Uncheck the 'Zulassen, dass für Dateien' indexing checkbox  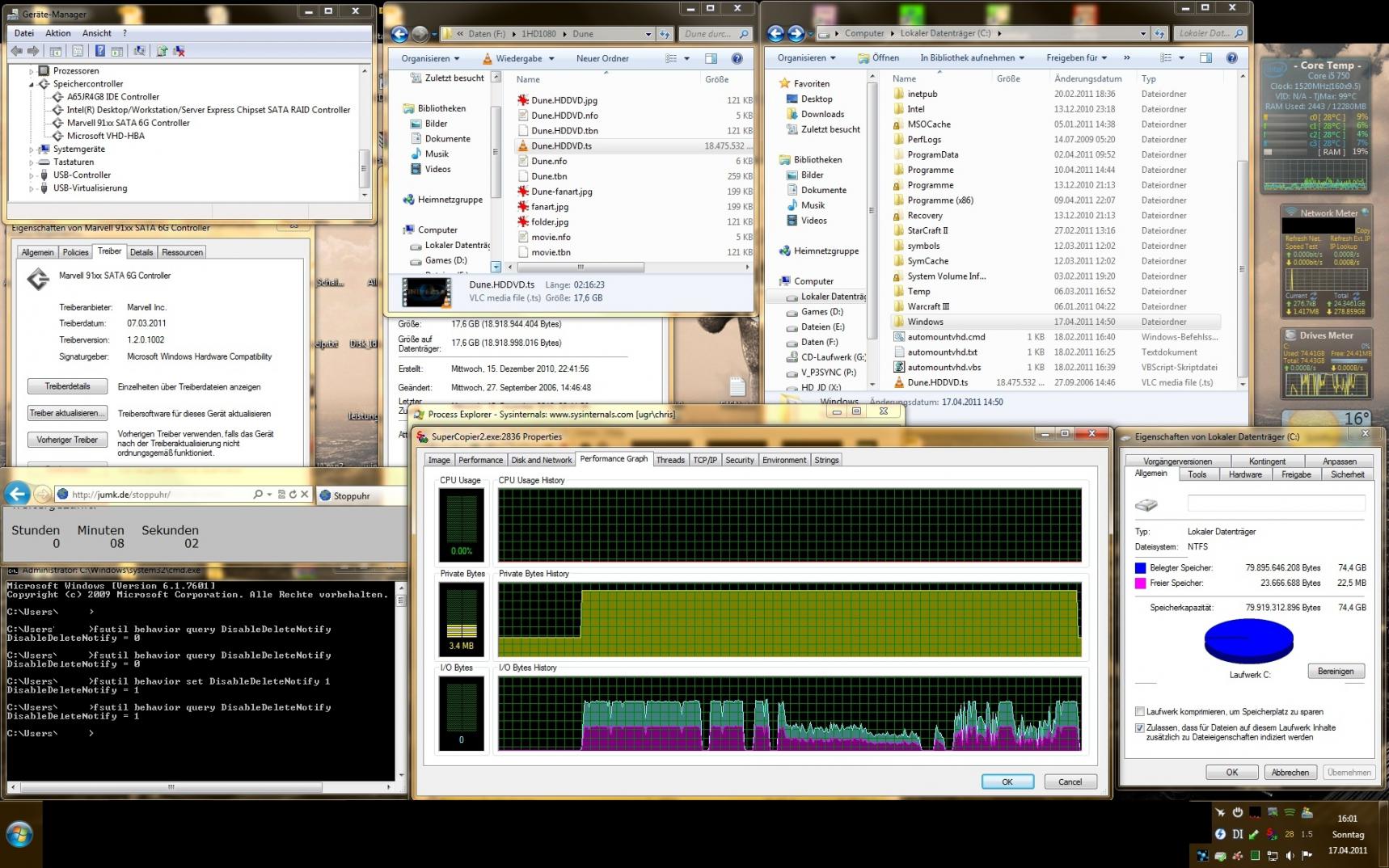(1139, 727)
